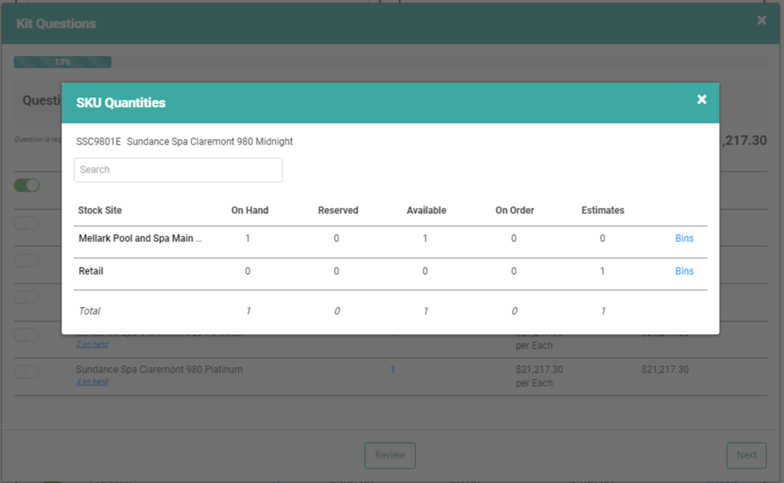Click the On Hand column header
784x483 pixels.
pos(249,211)
